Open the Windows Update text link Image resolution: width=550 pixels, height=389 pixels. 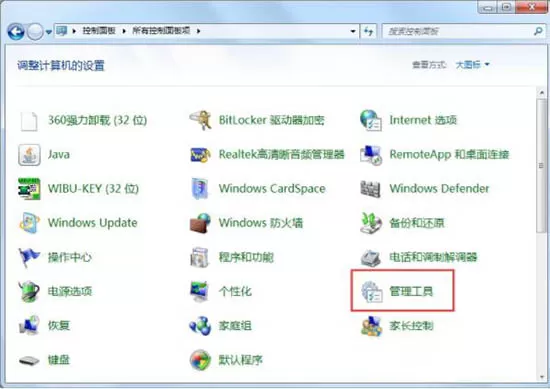[x=93, y=223]
